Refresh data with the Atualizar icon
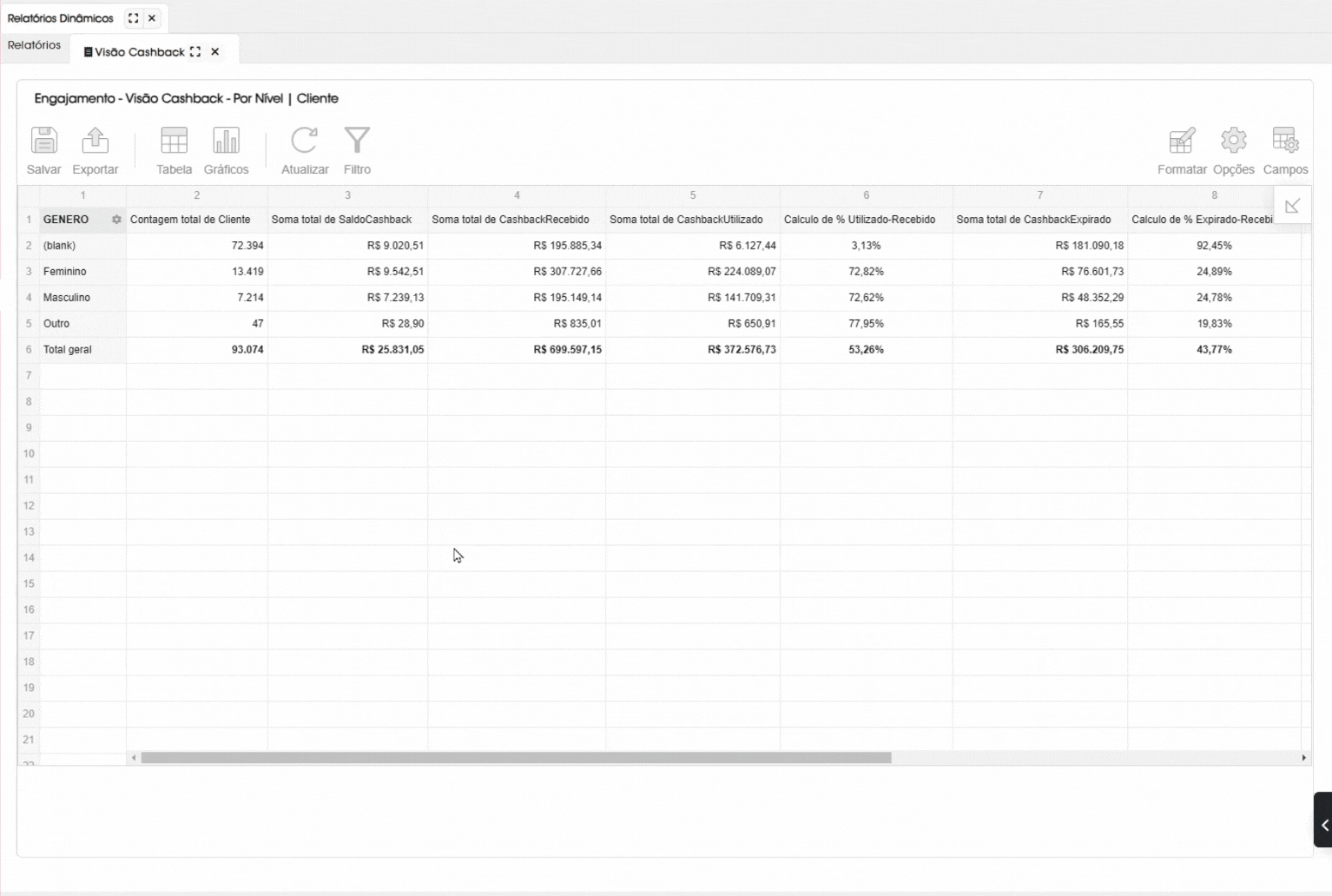 305,142
